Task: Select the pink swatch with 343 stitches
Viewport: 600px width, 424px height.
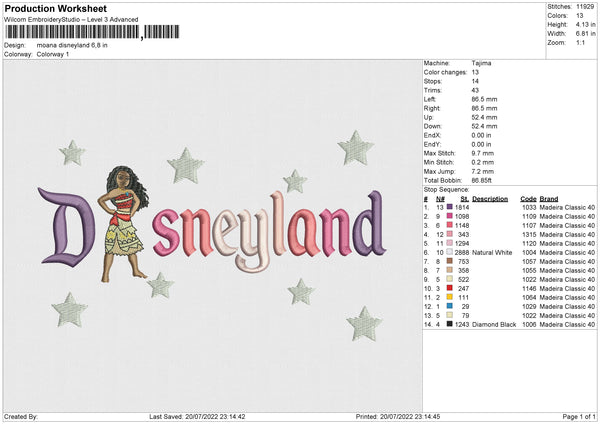Action: pos(450,234)
